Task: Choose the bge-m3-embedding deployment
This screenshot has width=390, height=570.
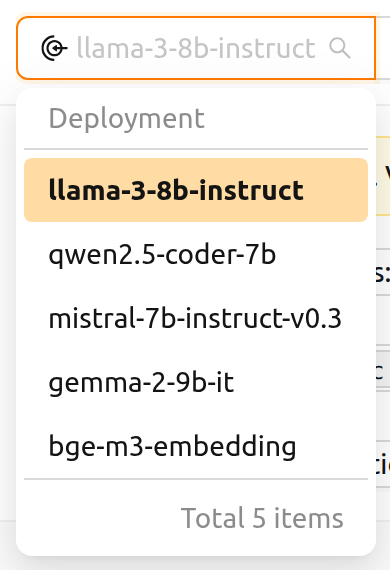Action: point(196,446)
